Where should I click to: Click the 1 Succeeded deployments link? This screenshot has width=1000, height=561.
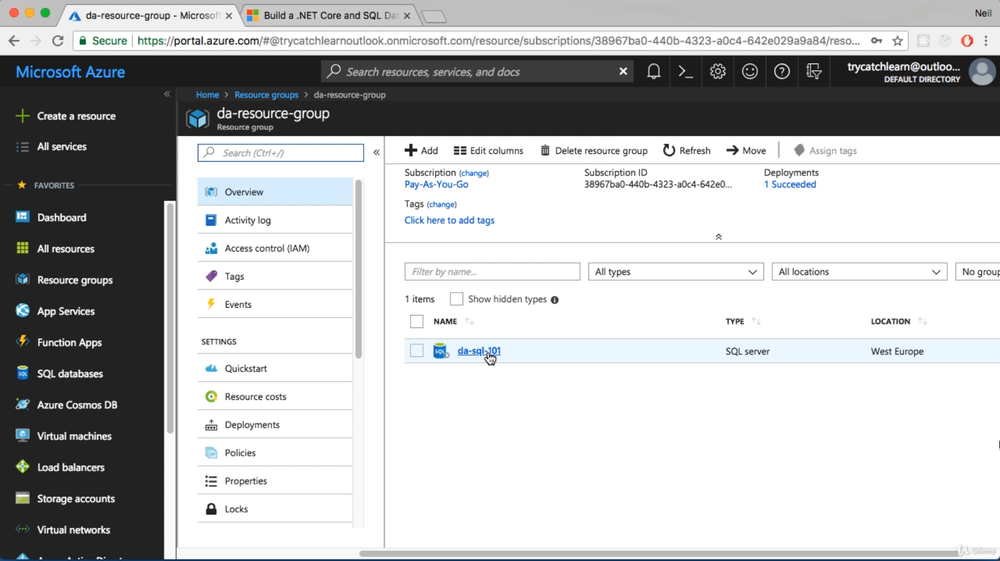click(x=790, y=185)
